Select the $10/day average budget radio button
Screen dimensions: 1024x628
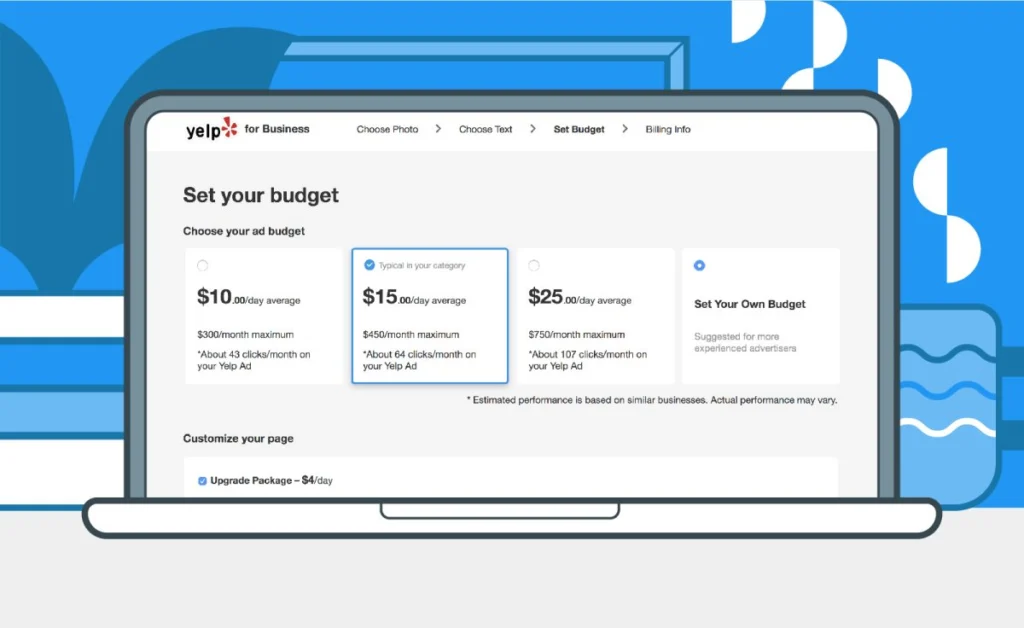[203, 264]
